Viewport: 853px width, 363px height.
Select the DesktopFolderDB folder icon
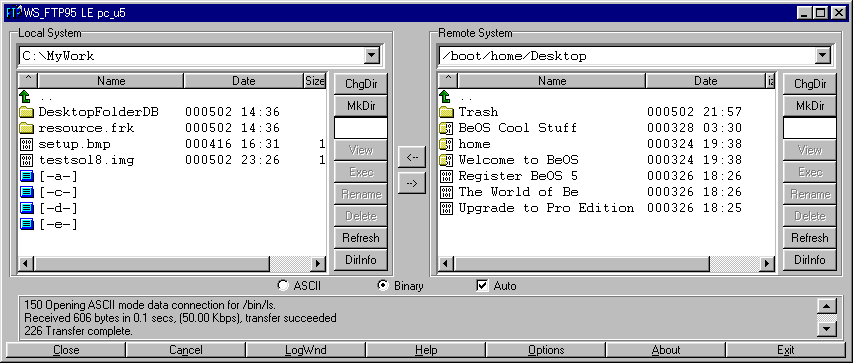tap(27, 112)
